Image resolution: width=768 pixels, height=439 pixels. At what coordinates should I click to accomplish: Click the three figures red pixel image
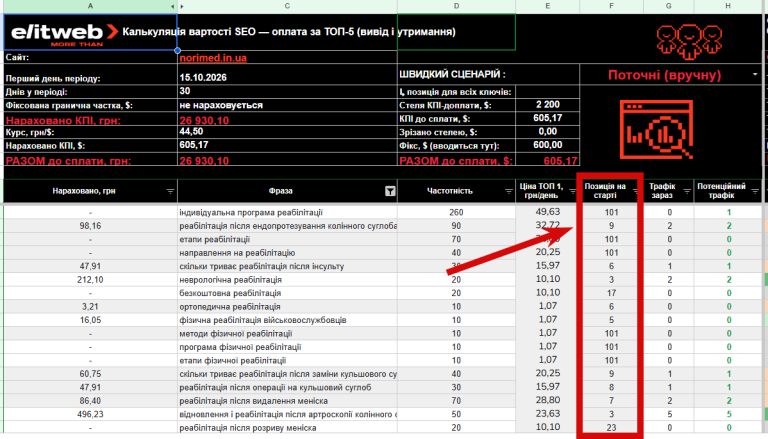click(690, 41)
